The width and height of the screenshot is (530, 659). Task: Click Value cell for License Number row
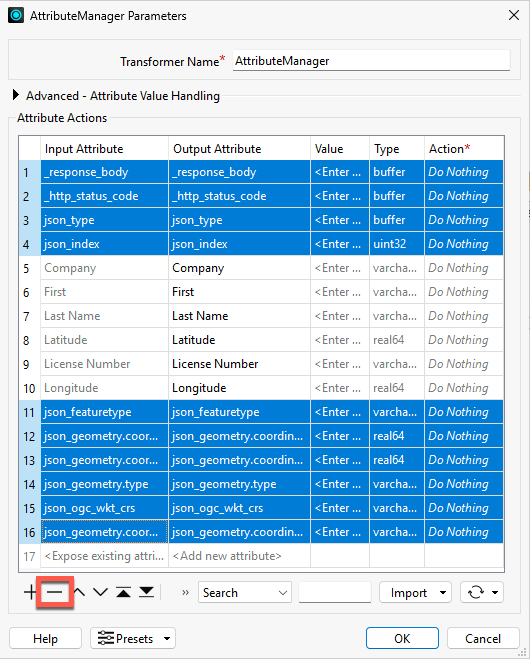[340, 364]
